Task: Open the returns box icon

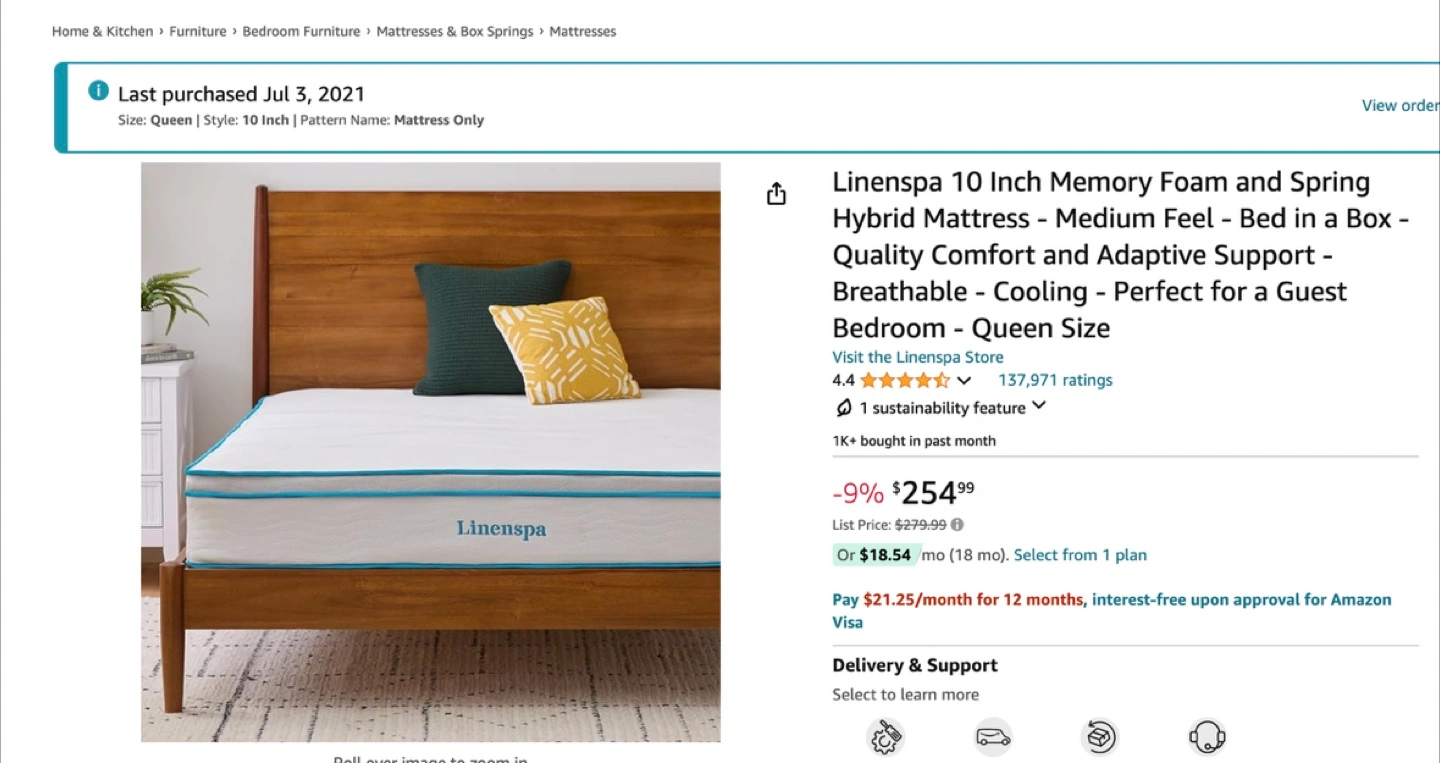Action: pos(1100,738)
